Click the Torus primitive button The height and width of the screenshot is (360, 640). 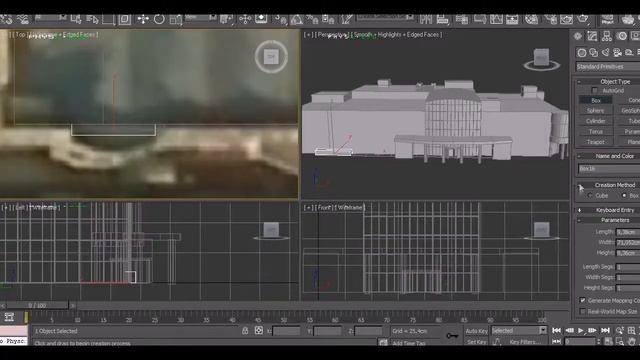(596, 132)
